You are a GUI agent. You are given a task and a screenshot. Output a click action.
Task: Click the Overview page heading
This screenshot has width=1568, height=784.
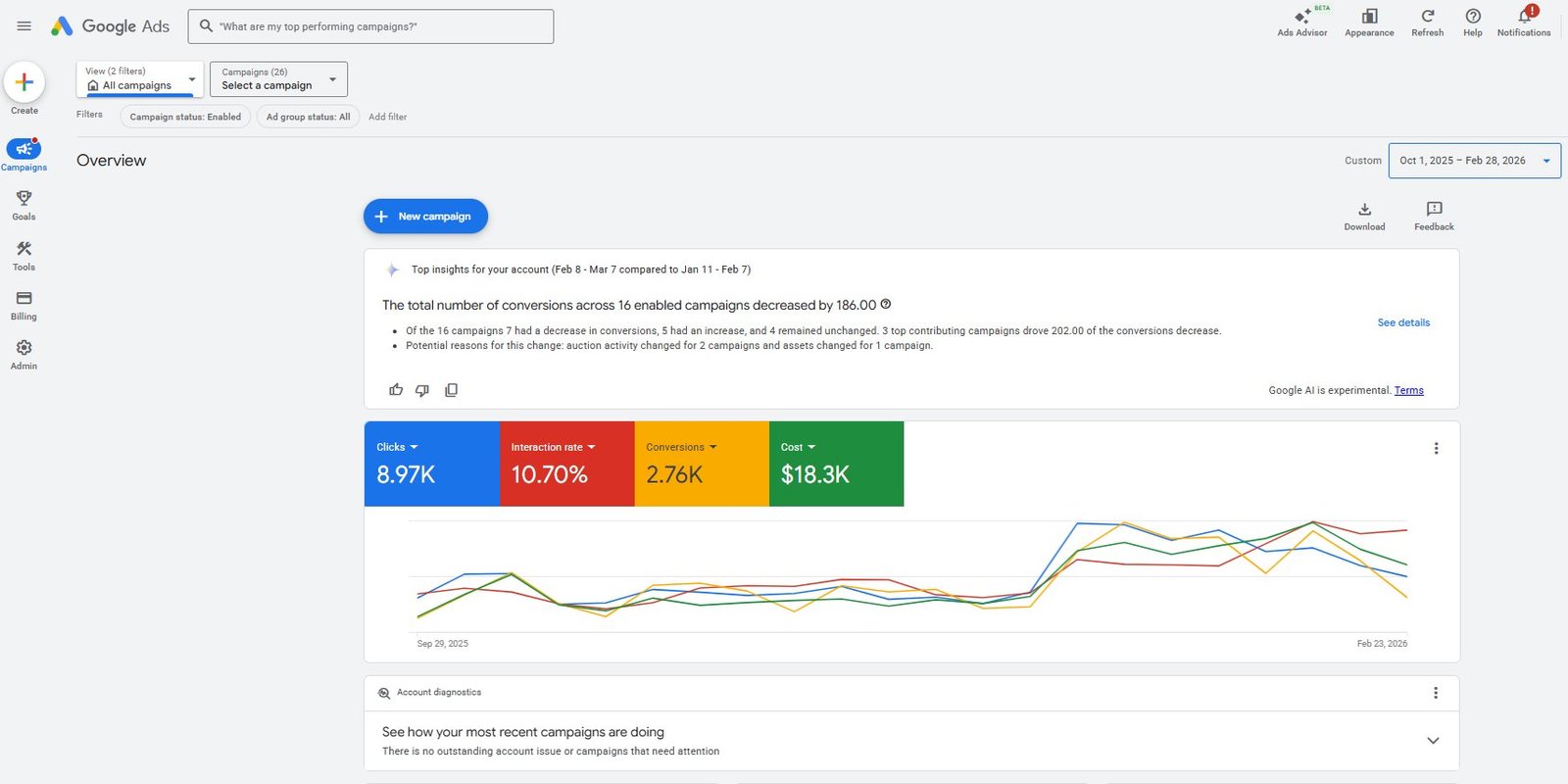tap(111, 161)
